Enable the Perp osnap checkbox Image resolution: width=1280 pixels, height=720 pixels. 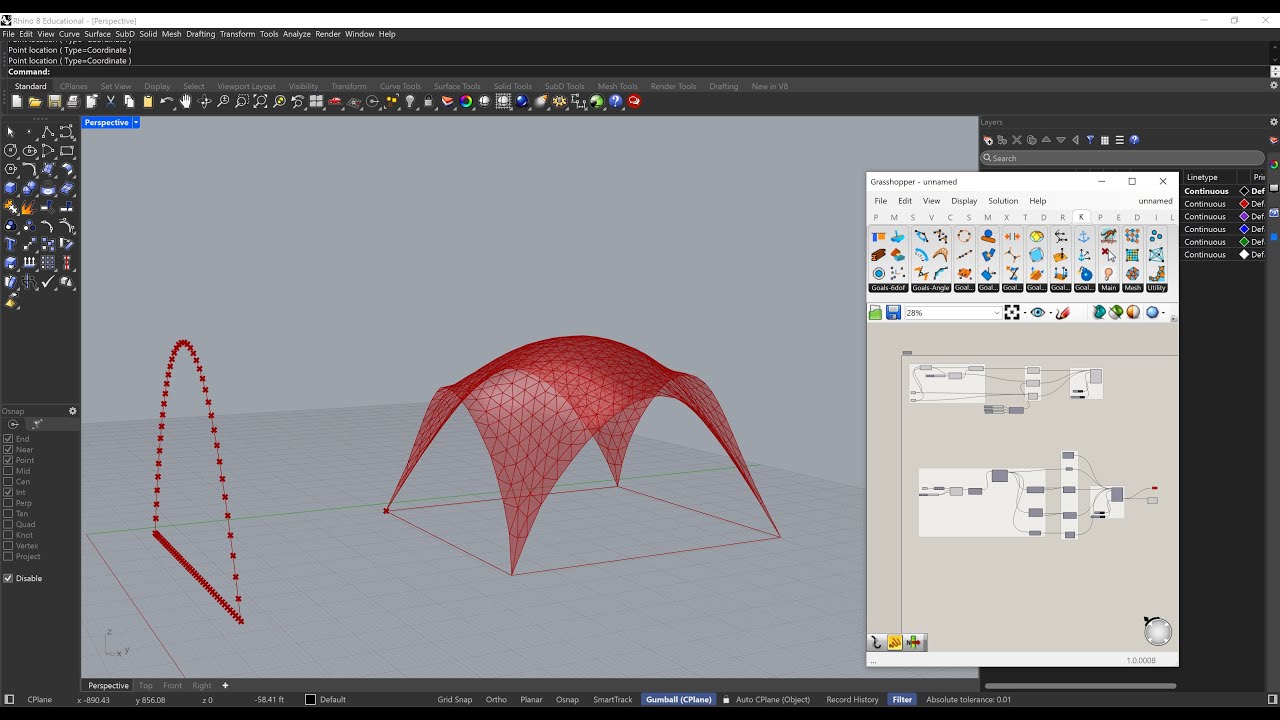9,503
